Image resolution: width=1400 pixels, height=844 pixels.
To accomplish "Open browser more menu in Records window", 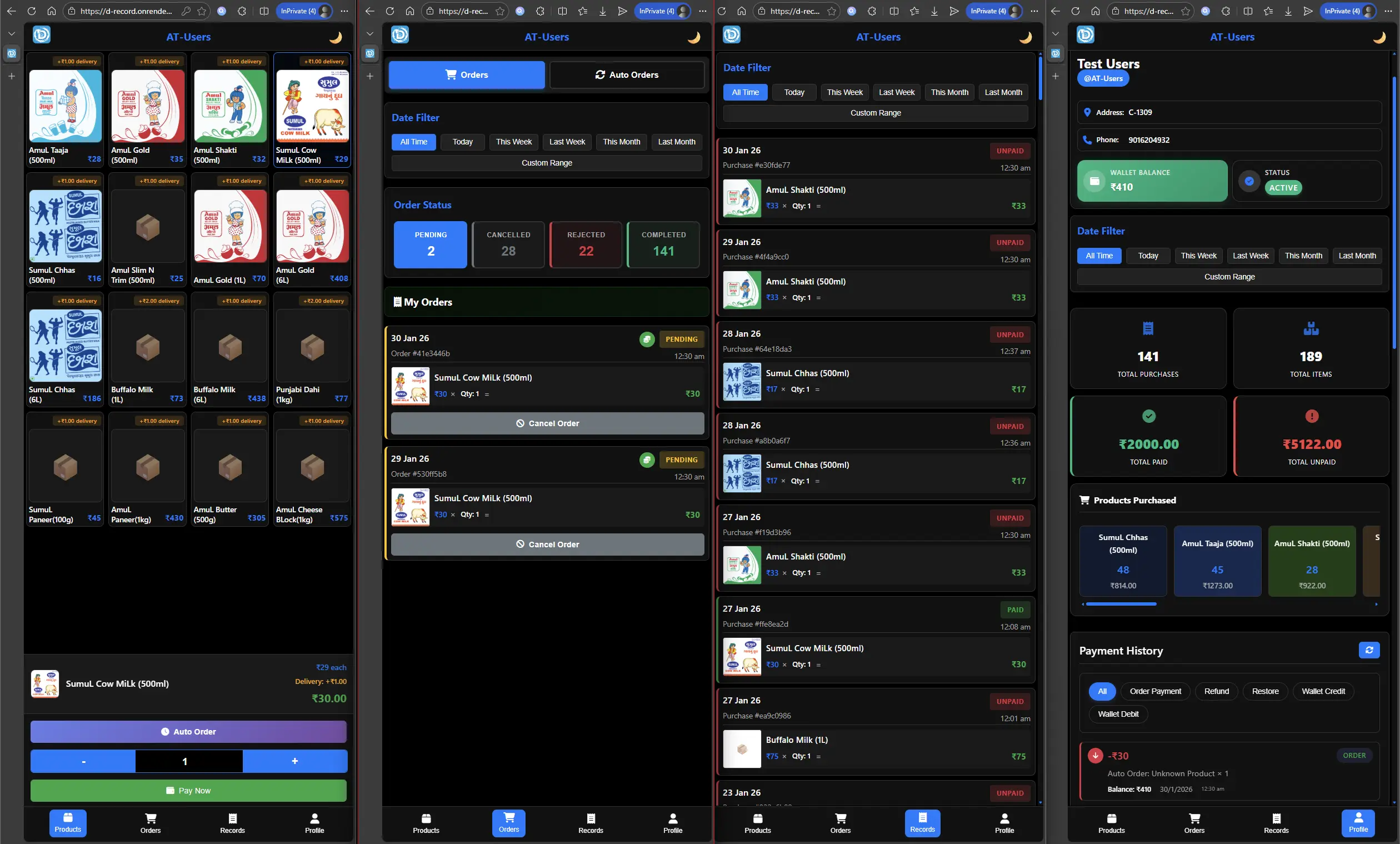I will pyautogui.click(x=1034, y=11).
